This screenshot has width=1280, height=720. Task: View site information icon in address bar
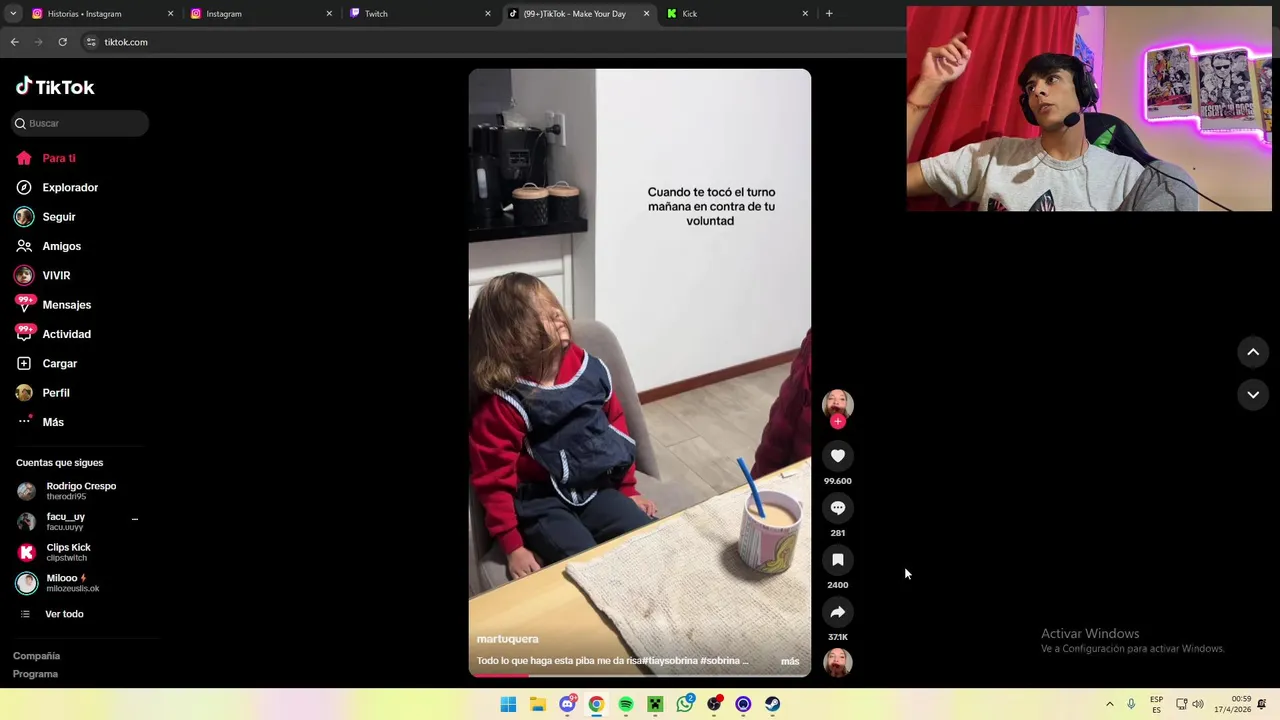click(91, 42)
